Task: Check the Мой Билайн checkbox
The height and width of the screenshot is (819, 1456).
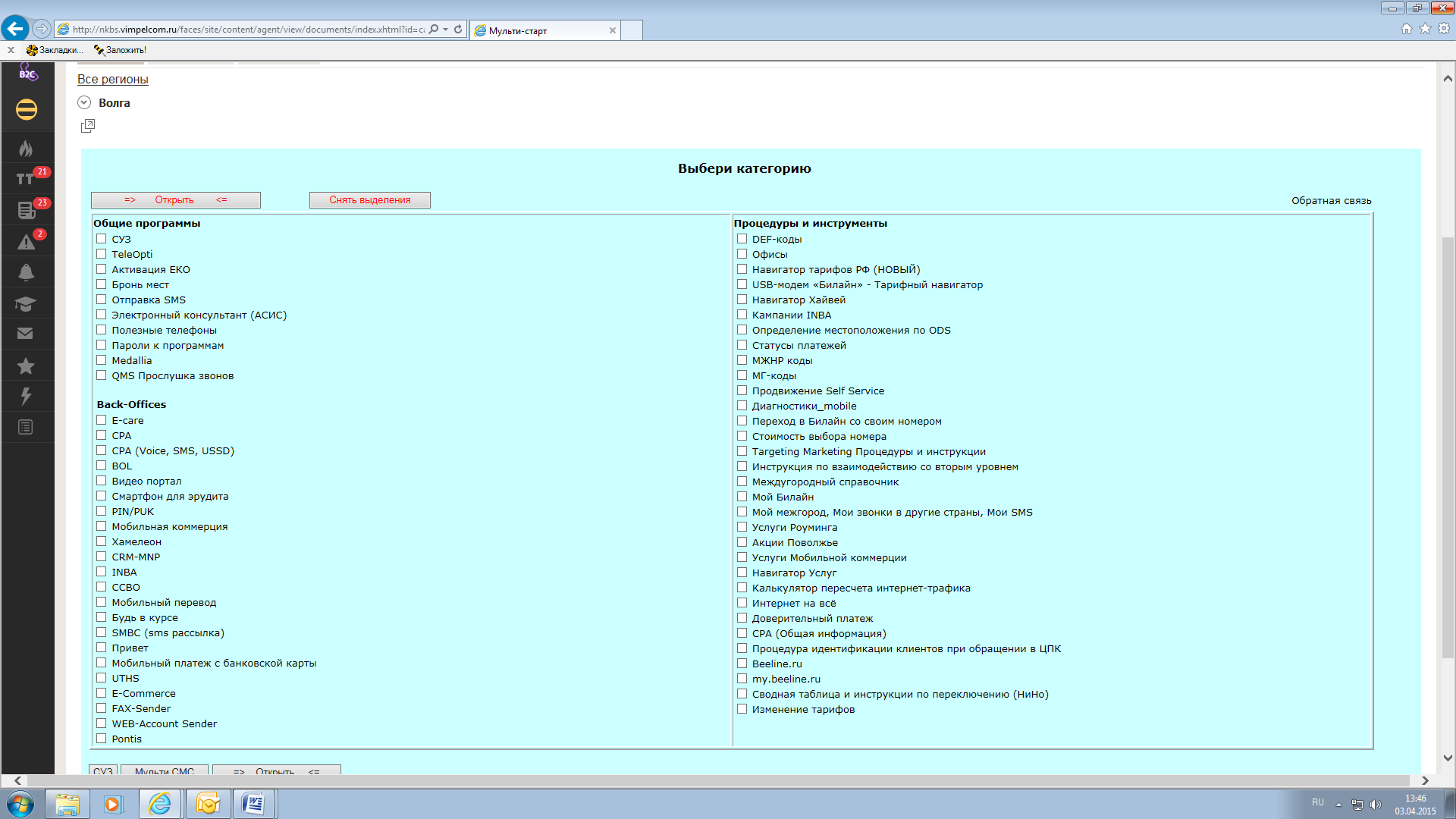Action: click(742, 497)
